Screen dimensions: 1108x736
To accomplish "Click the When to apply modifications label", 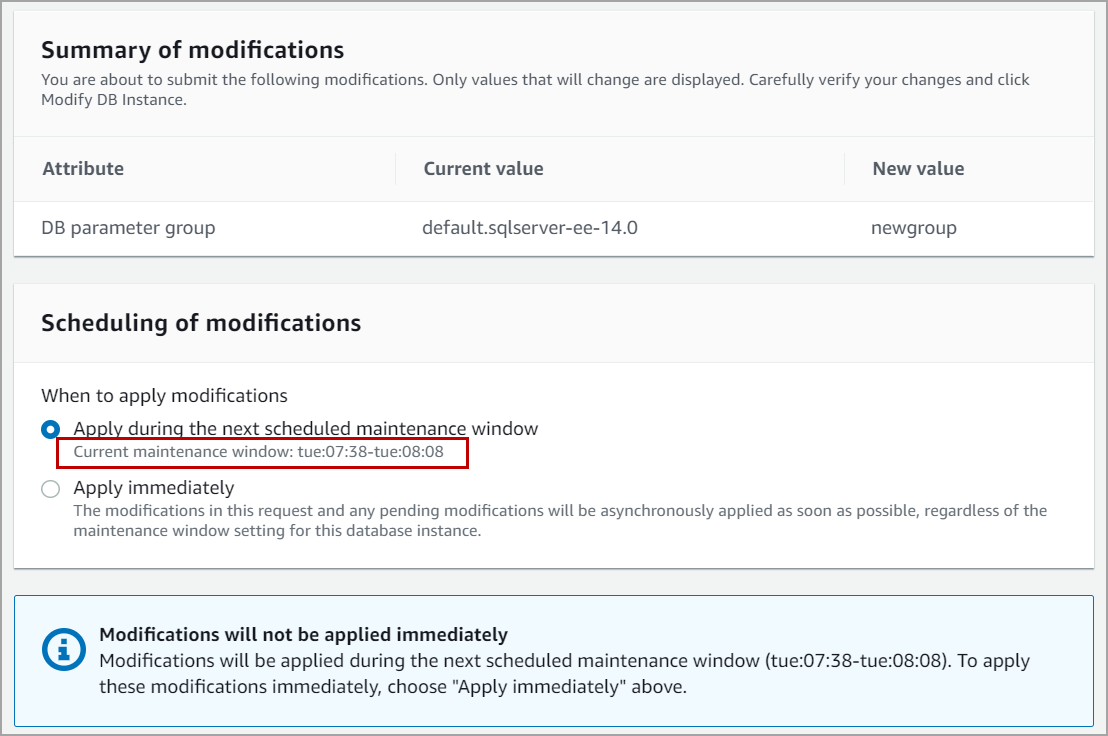I will click(x=164, y=395).
